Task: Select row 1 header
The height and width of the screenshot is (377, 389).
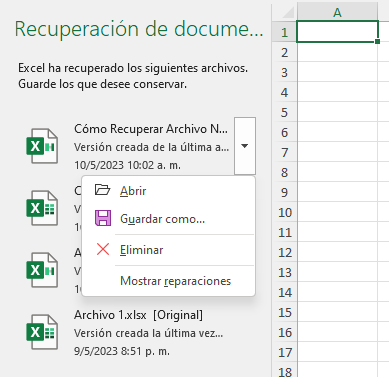Action: point(284,32)
